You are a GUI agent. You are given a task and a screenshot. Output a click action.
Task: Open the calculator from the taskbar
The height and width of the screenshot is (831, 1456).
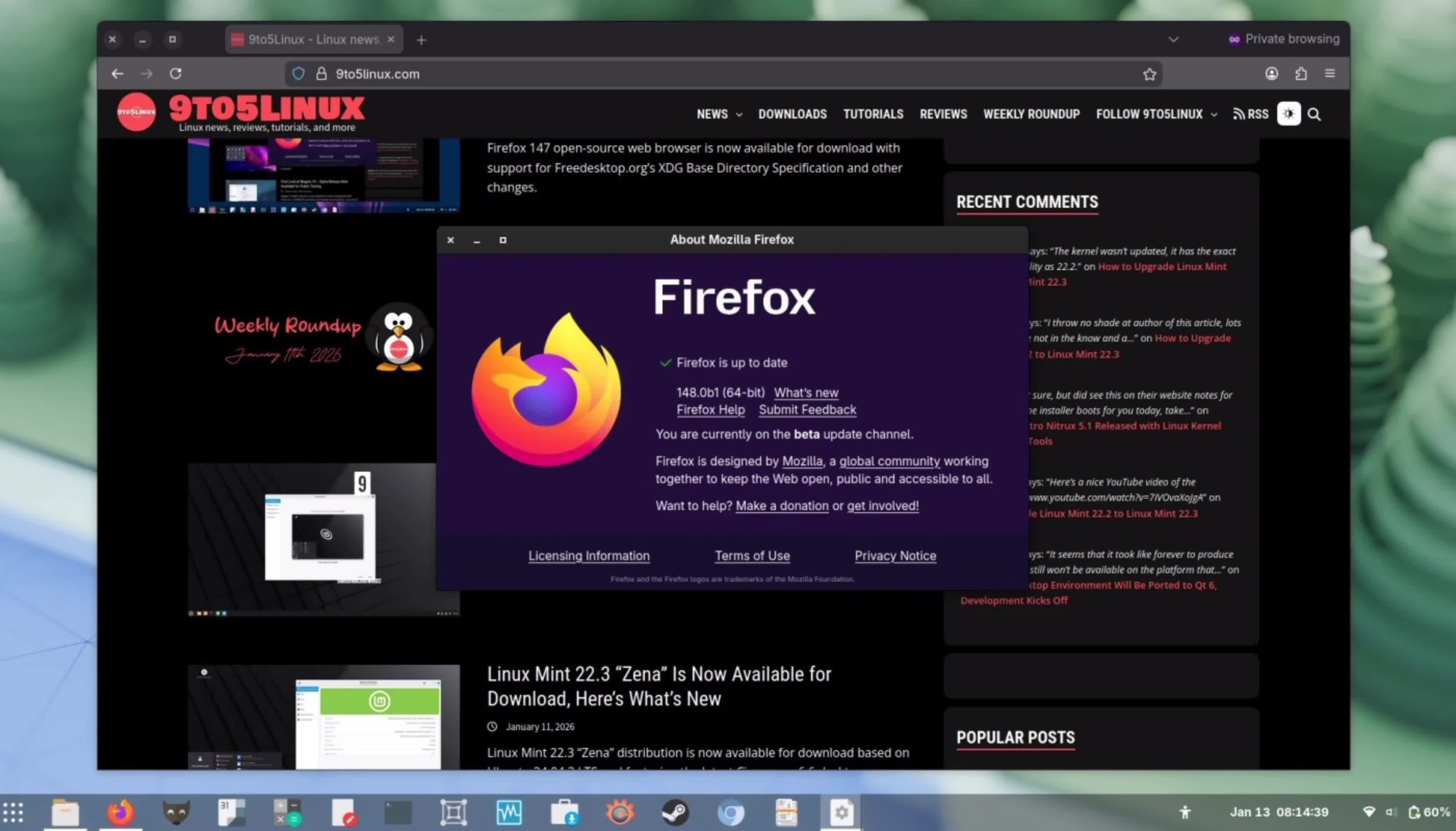286,811
